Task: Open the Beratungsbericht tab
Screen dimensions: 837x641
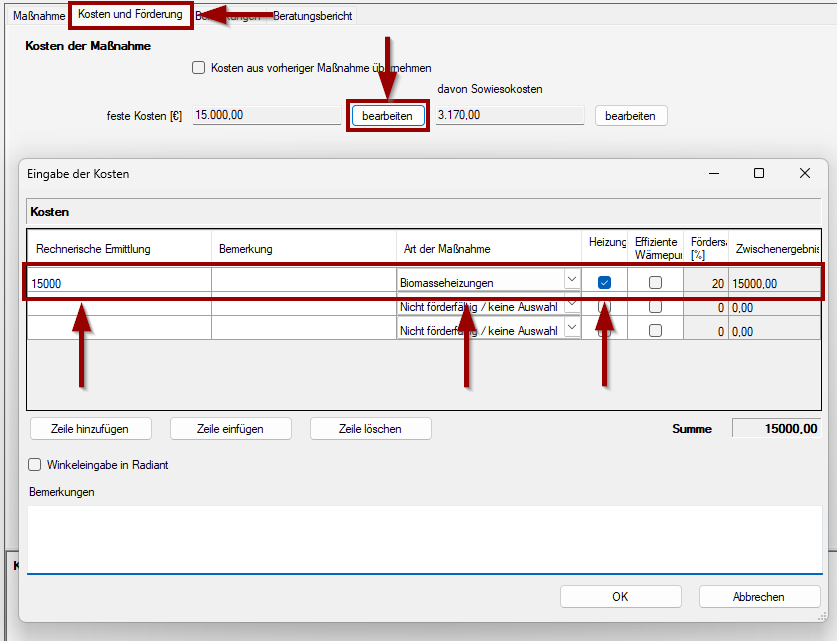Action: click(x=312, y=16)
